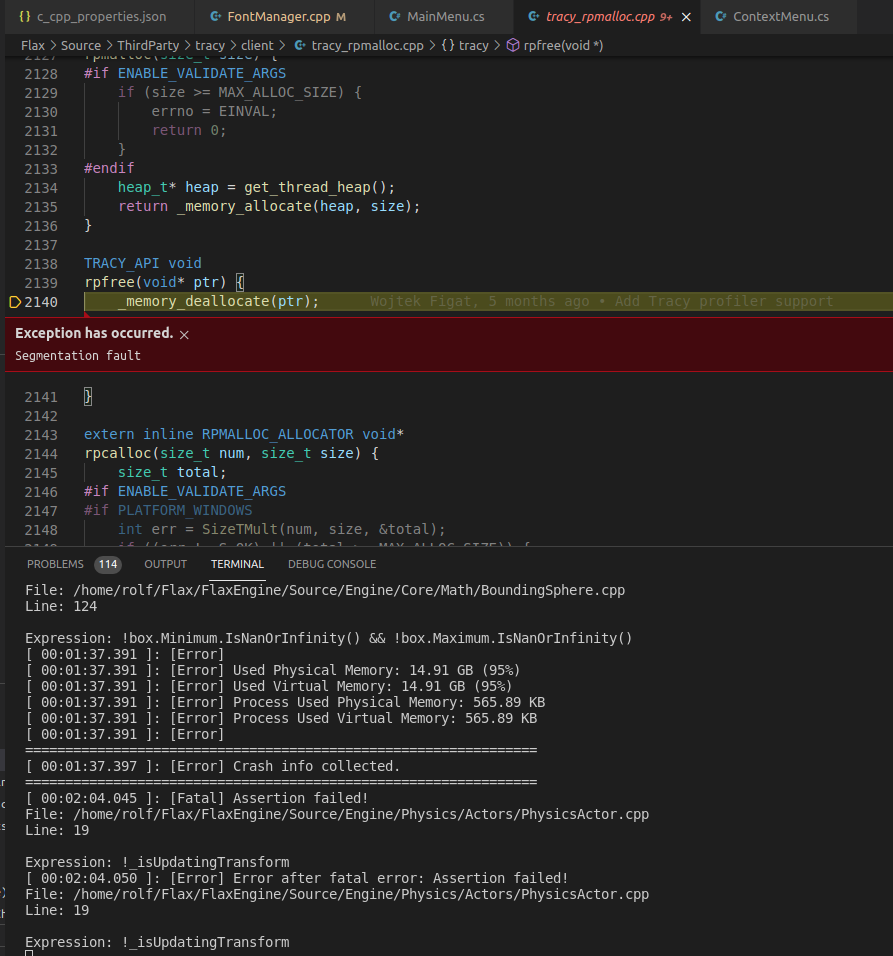
Task: Click the 114 badge next to PROBLEMS
Action: [107, 563]
